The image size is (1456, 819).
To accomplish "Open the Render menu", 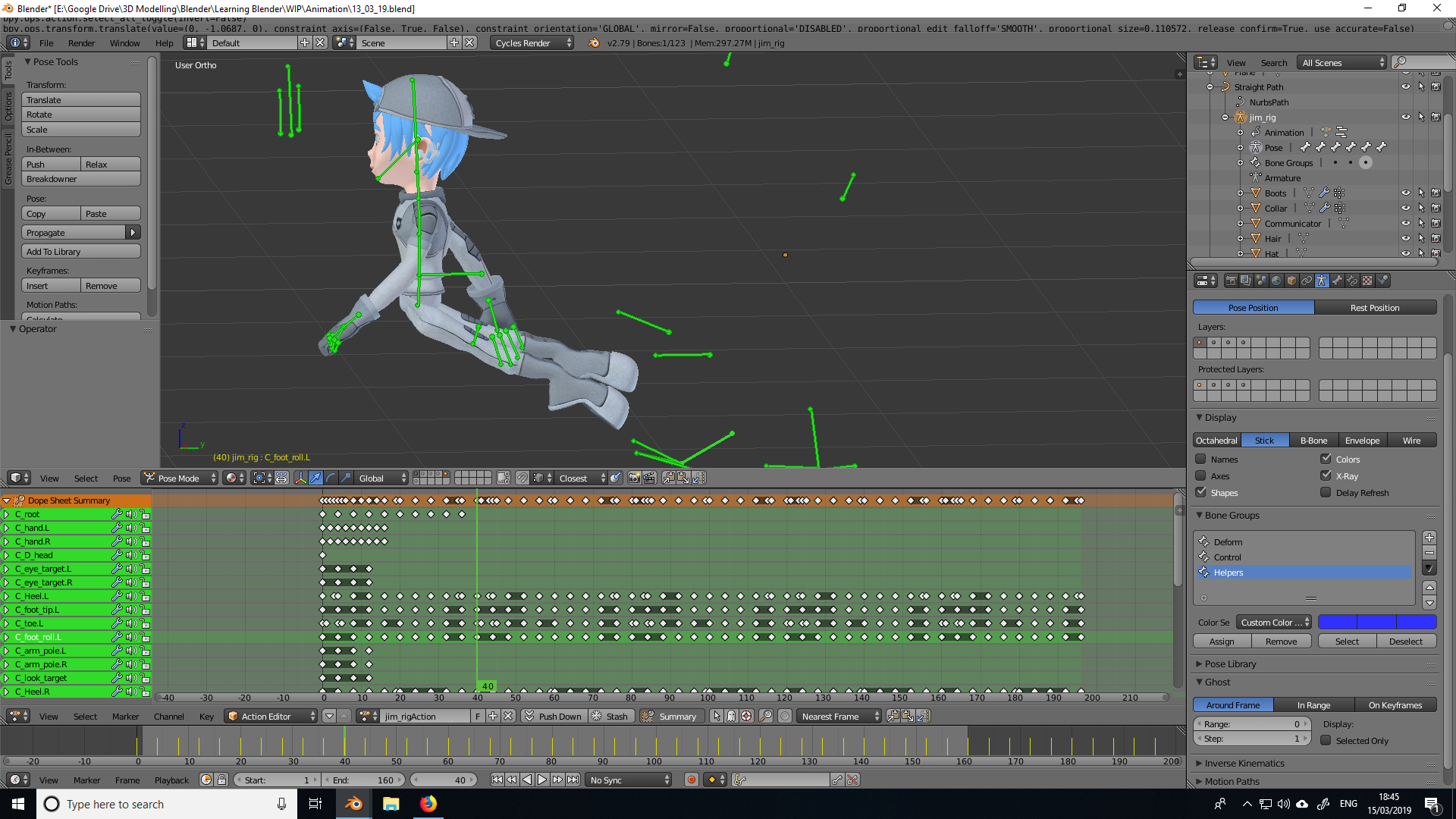I will (81, 43).
